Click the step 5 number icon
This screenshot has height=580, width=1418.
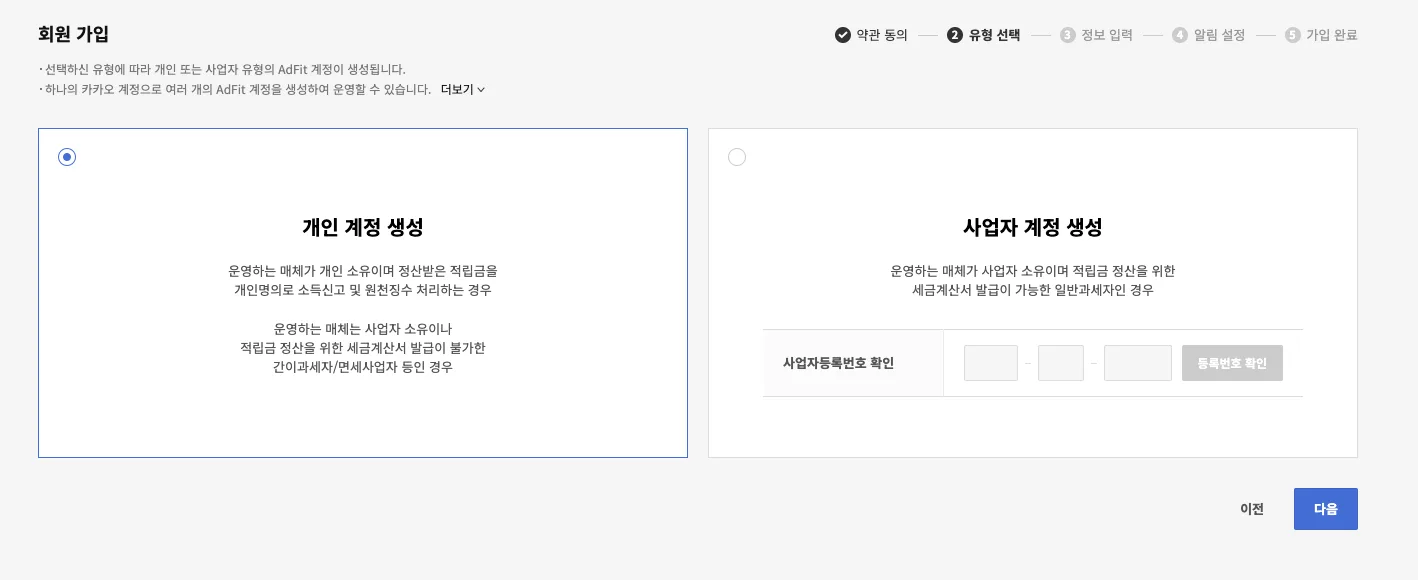pyautogui.click(x=1293, y=35)
